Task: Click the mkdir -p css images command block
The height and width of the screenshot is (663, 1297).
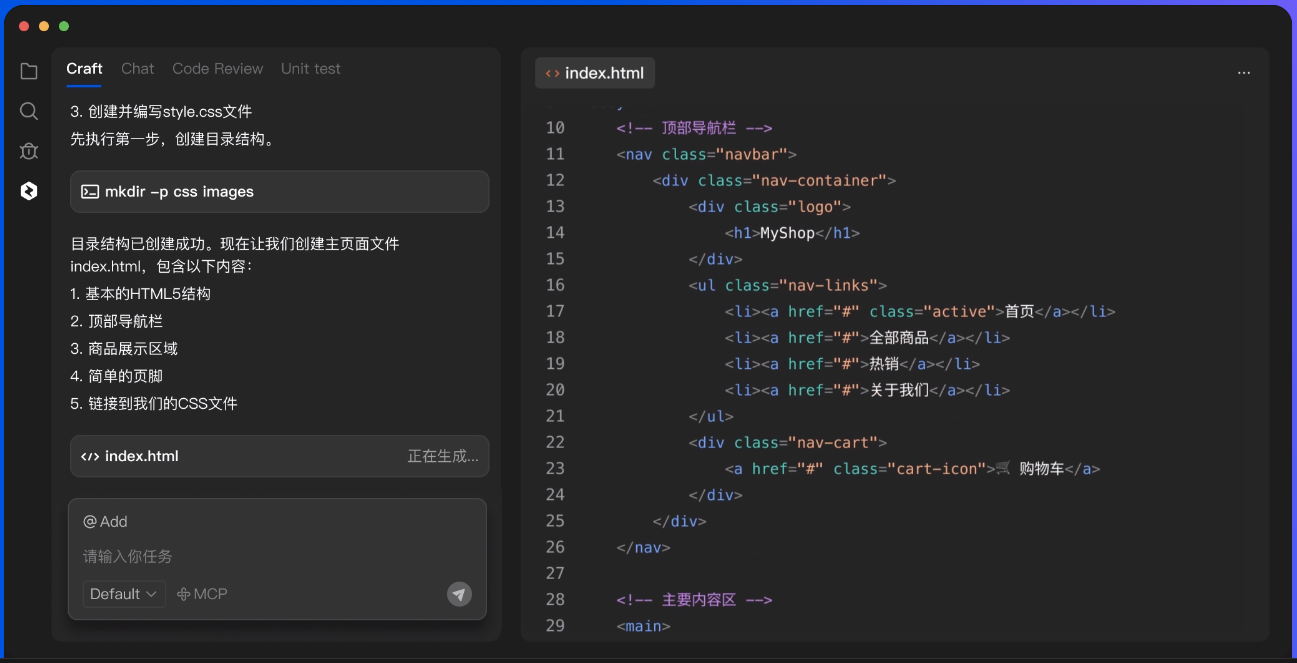Action: (279, 192)
